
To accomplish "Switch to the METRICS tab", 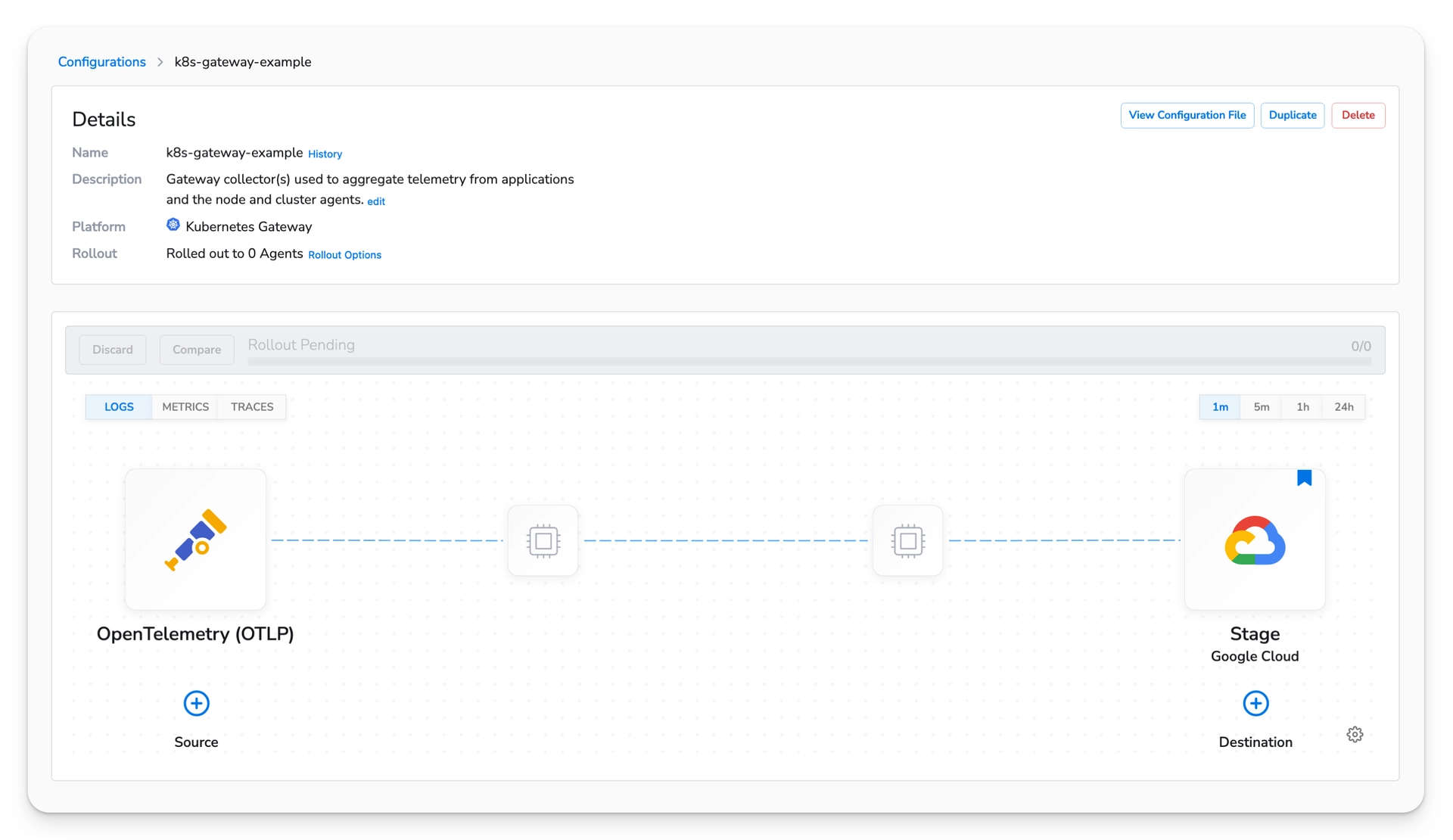I will [185, 406].
